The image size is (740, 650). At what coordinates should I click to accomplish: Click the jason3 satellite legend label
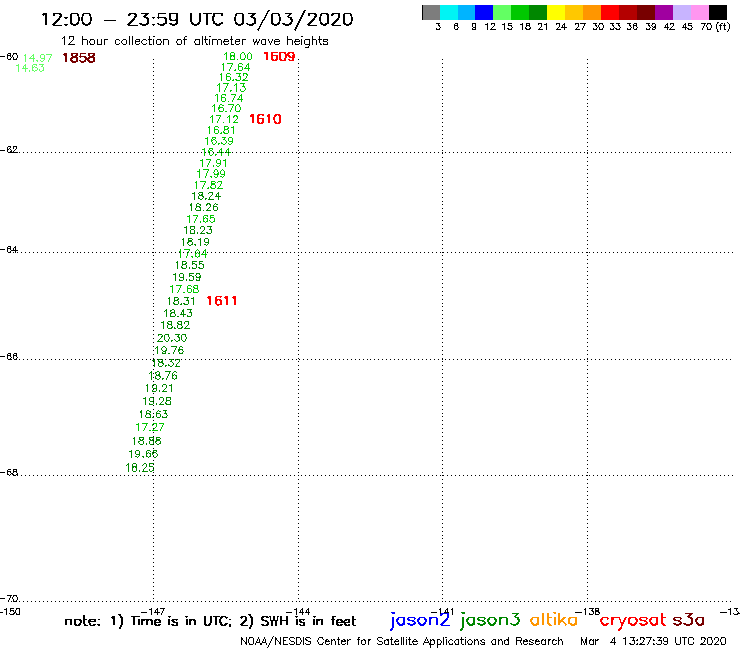pyautogui.click(x=490, y=620)
